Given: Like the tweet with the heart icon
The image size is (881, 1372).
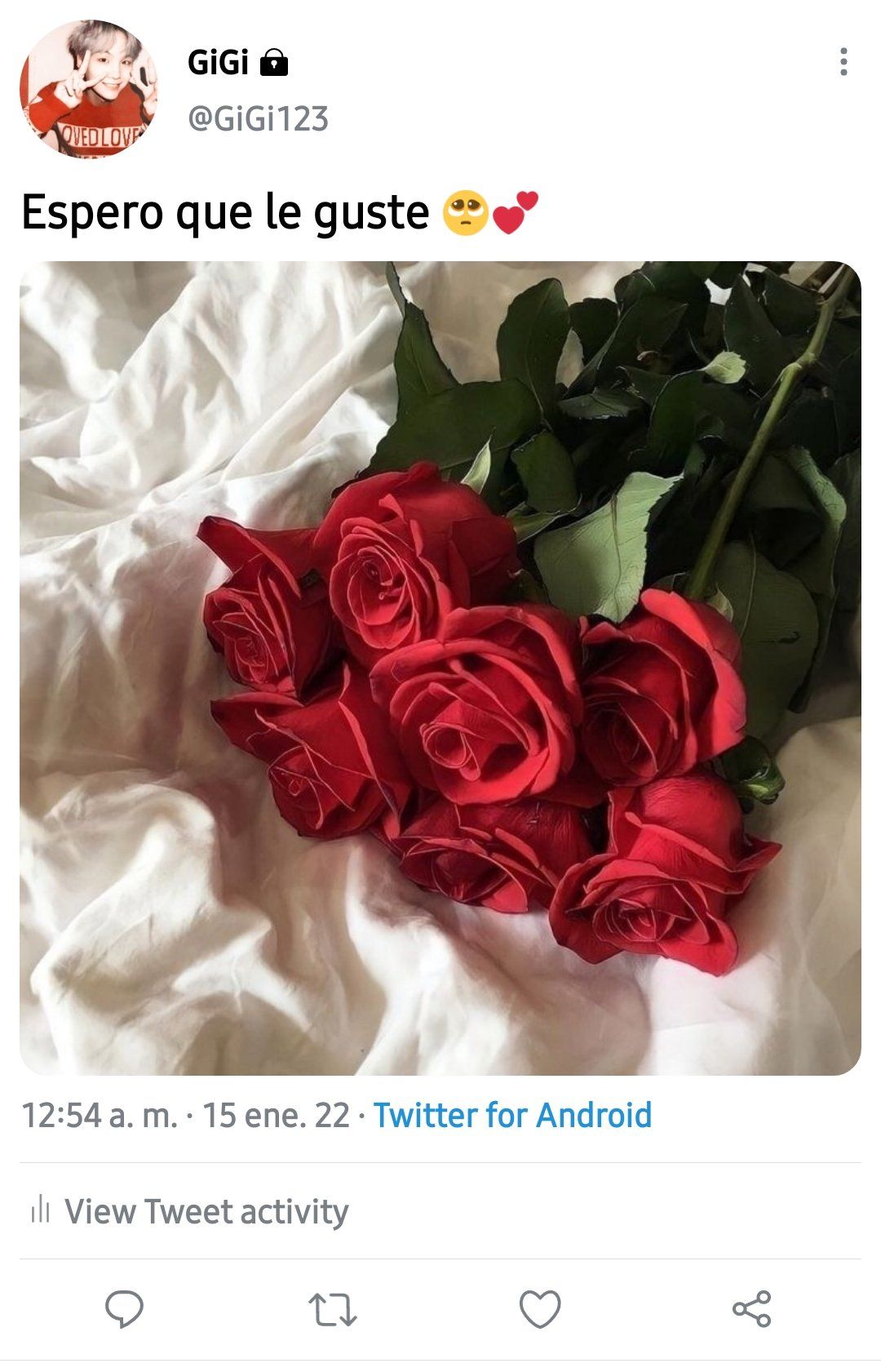Looking at the screenshot, I should tap(540, 1309).
